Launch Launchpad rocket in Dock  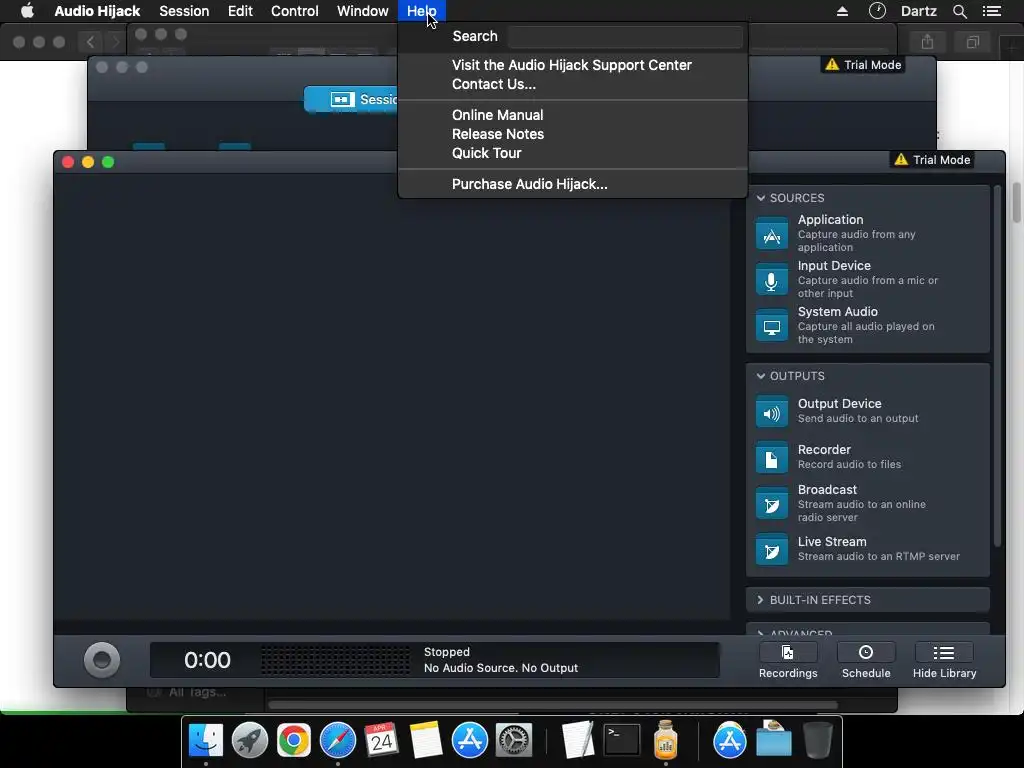249,741
